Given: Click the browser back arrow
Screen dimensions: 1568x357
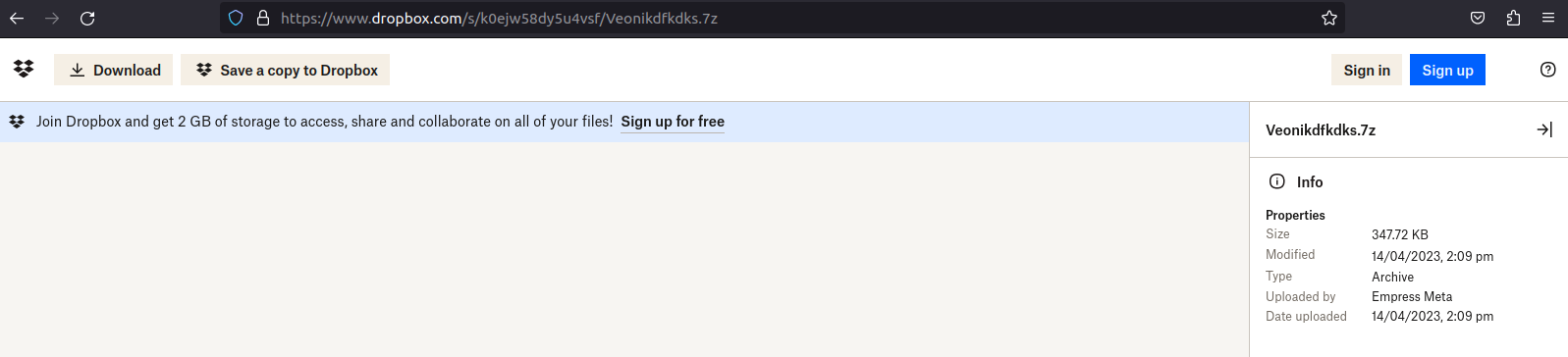Looking at the screenshot, I should (x=17, y=18).
